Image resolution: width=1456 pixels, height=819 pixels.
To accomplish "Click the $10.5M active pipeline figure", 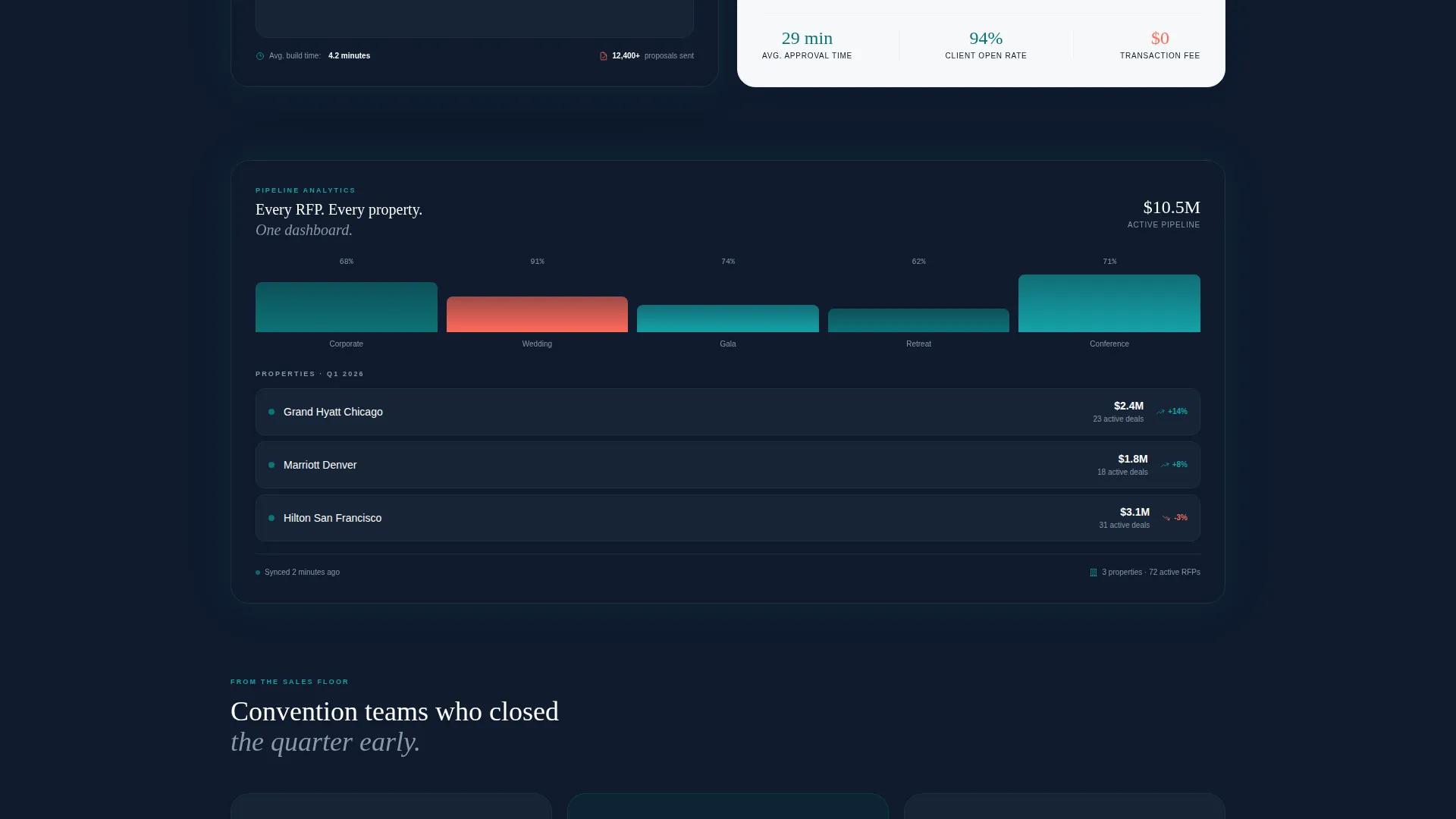I will (x=1172, y=208).
